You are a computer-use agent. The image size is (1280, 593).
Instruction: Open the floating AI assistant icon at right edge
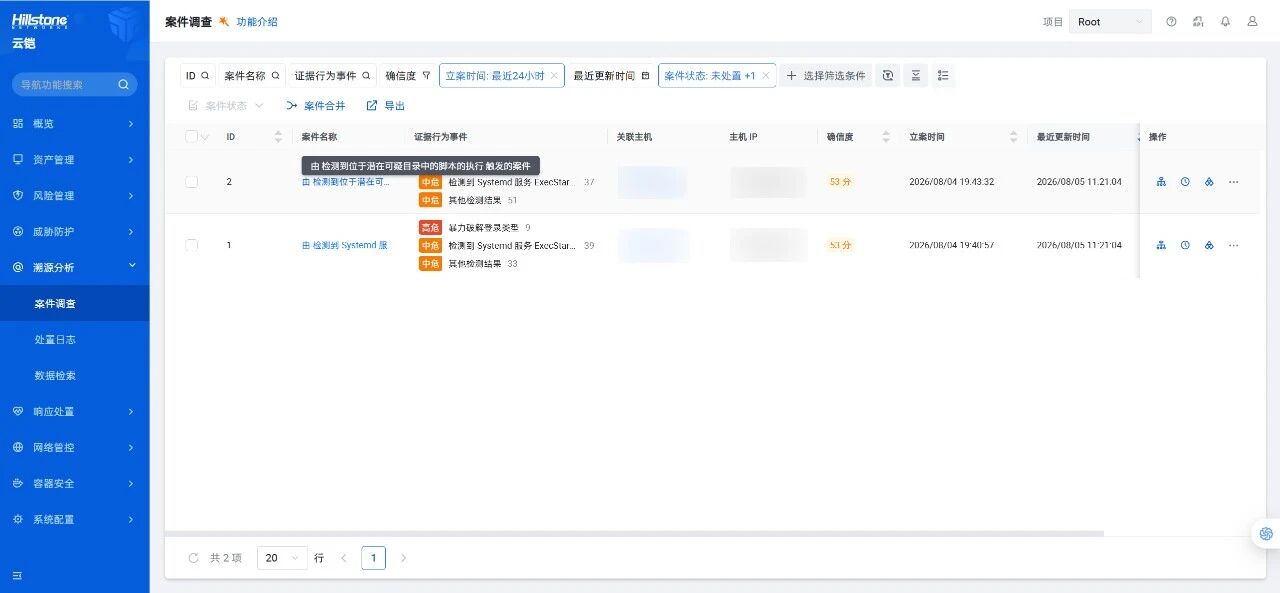coord(1266,534)
